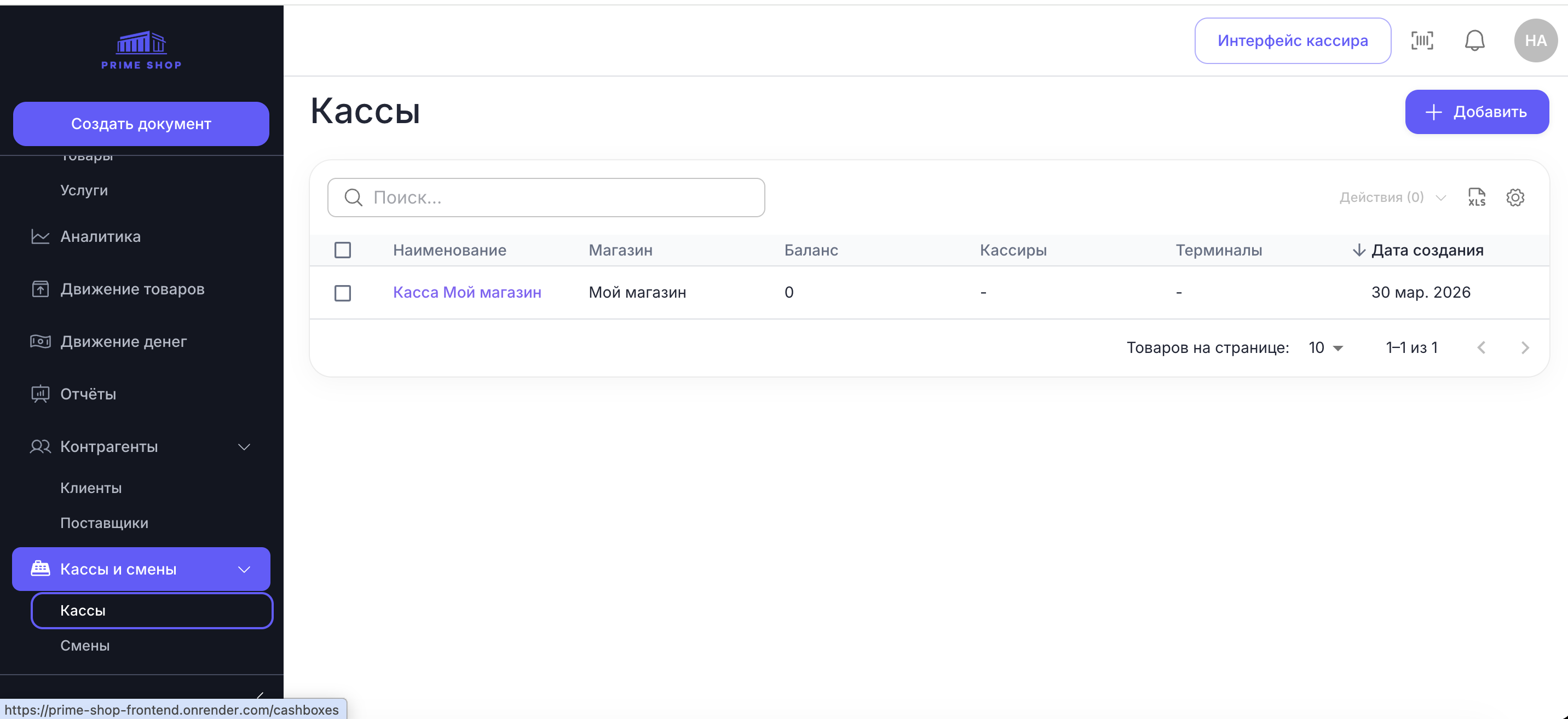This screenshot has width=1568, height=719.
Task: Sort by Наименование column
Action: pos(449,250)
